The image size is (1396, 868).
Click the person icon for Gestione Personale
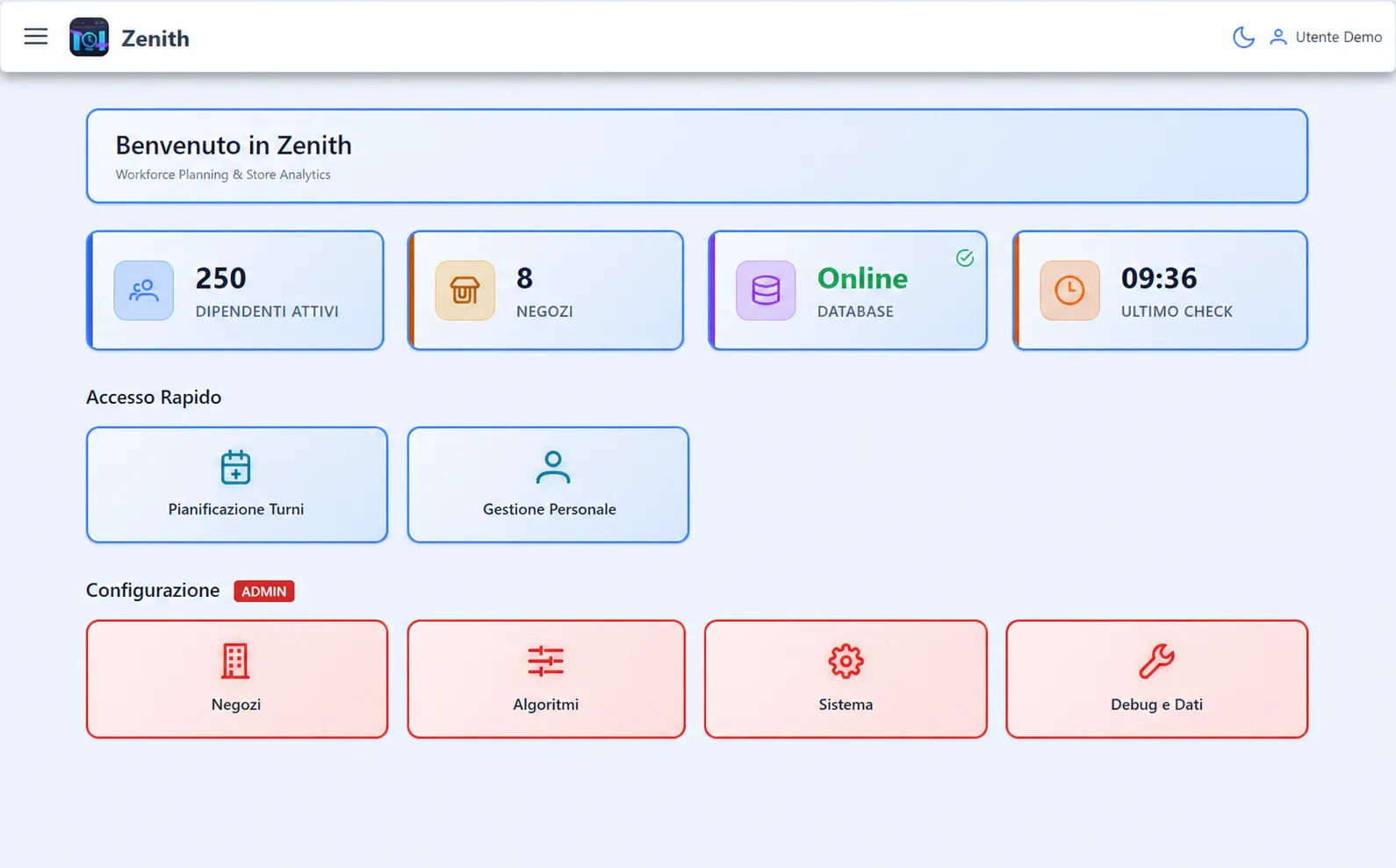552,468
